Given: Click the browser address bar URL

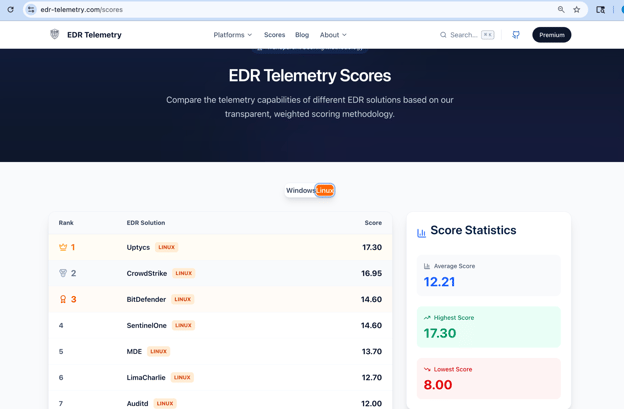Looking at the screenshot, I should (82, 10).
